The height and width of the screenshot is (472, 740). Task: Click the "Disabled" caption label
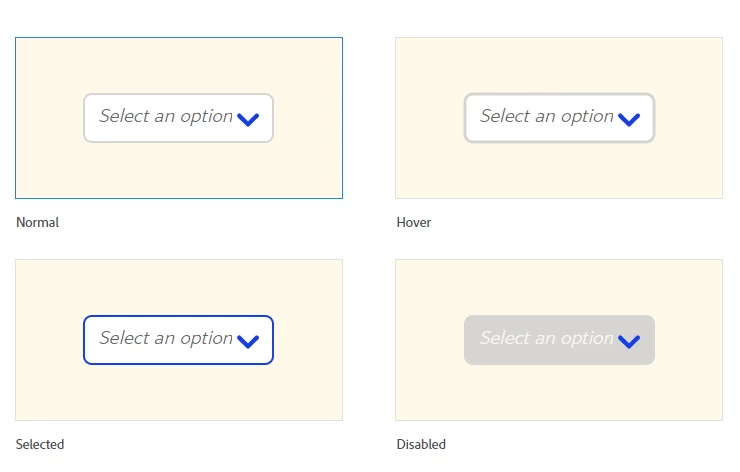click(x=421, y=445)
